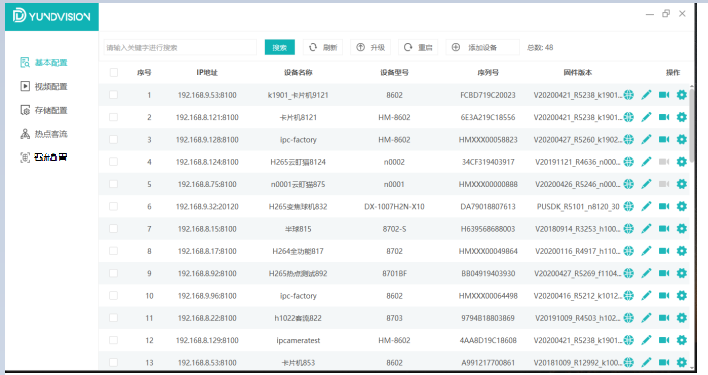Click pencil edit icon for 半球815
708x375 pixels.
(x=646, y=229)
